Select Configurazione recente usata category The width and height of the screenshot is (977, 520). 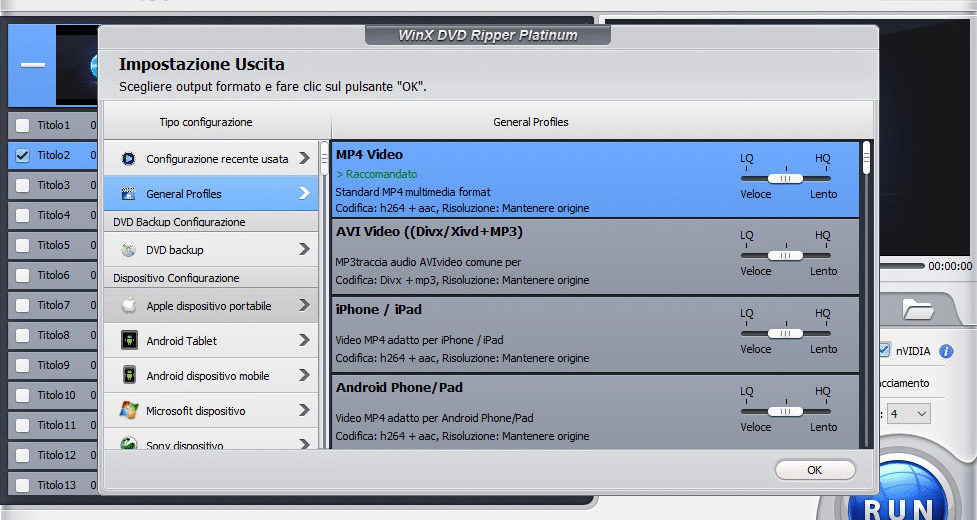tap(211, 158)
